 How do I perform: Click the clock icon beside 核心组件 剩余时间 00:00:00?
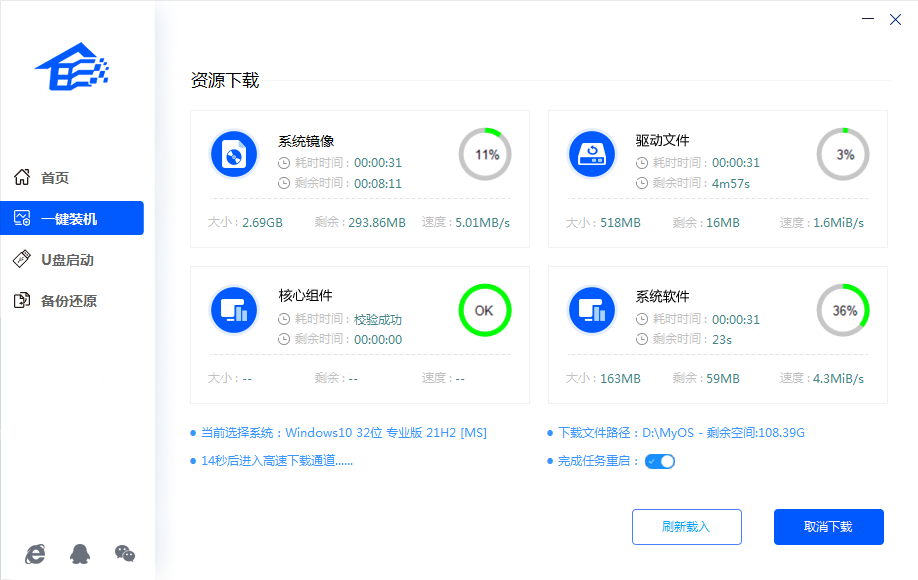click(284, 339)
